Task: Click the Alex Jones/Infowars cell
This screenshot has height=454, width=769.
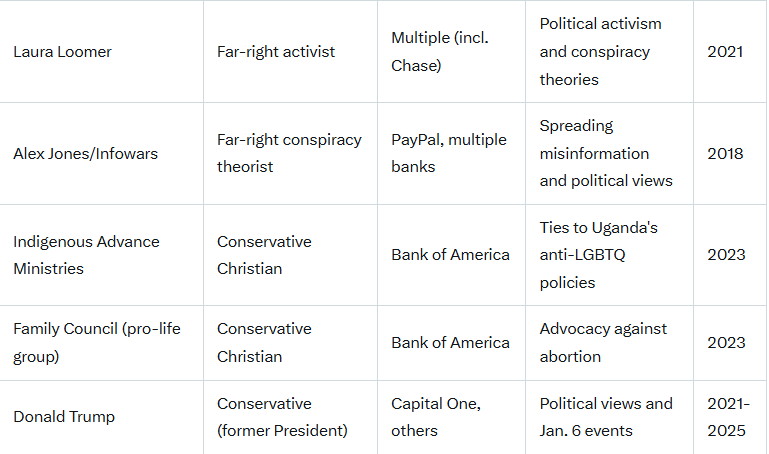Action: coord(83,153)
